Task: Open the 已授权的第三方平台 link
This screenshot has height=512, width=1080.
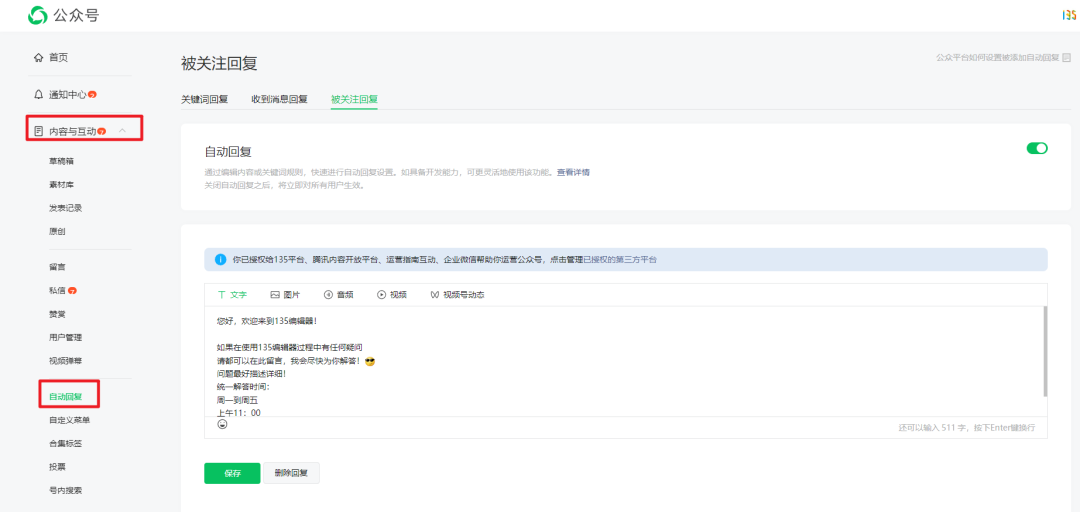Action: (620, 260)
